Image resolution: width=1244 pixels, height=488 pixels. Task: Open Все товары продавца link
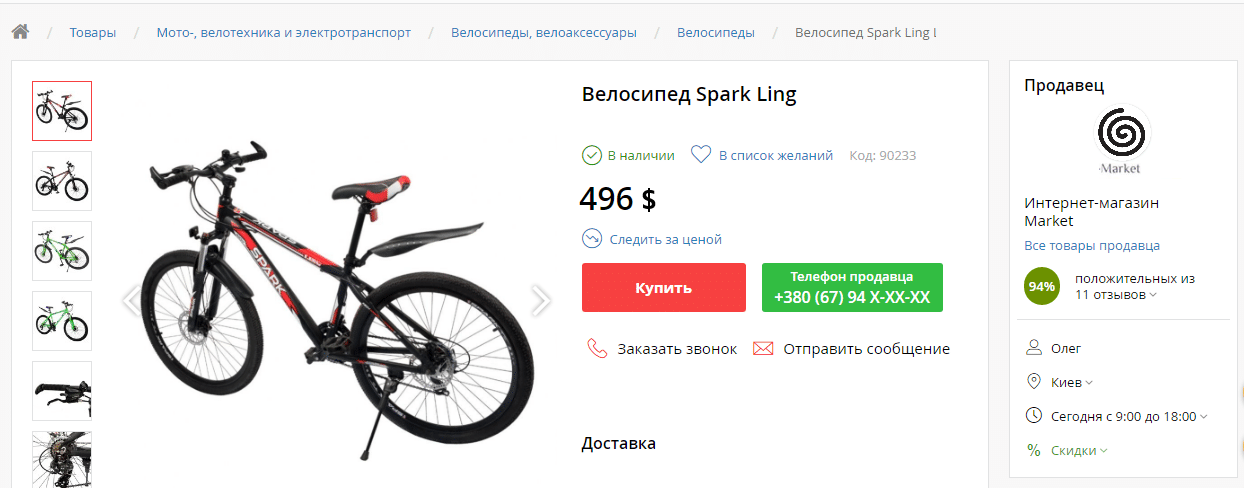pyautogui.click(x=1092, y=245)
